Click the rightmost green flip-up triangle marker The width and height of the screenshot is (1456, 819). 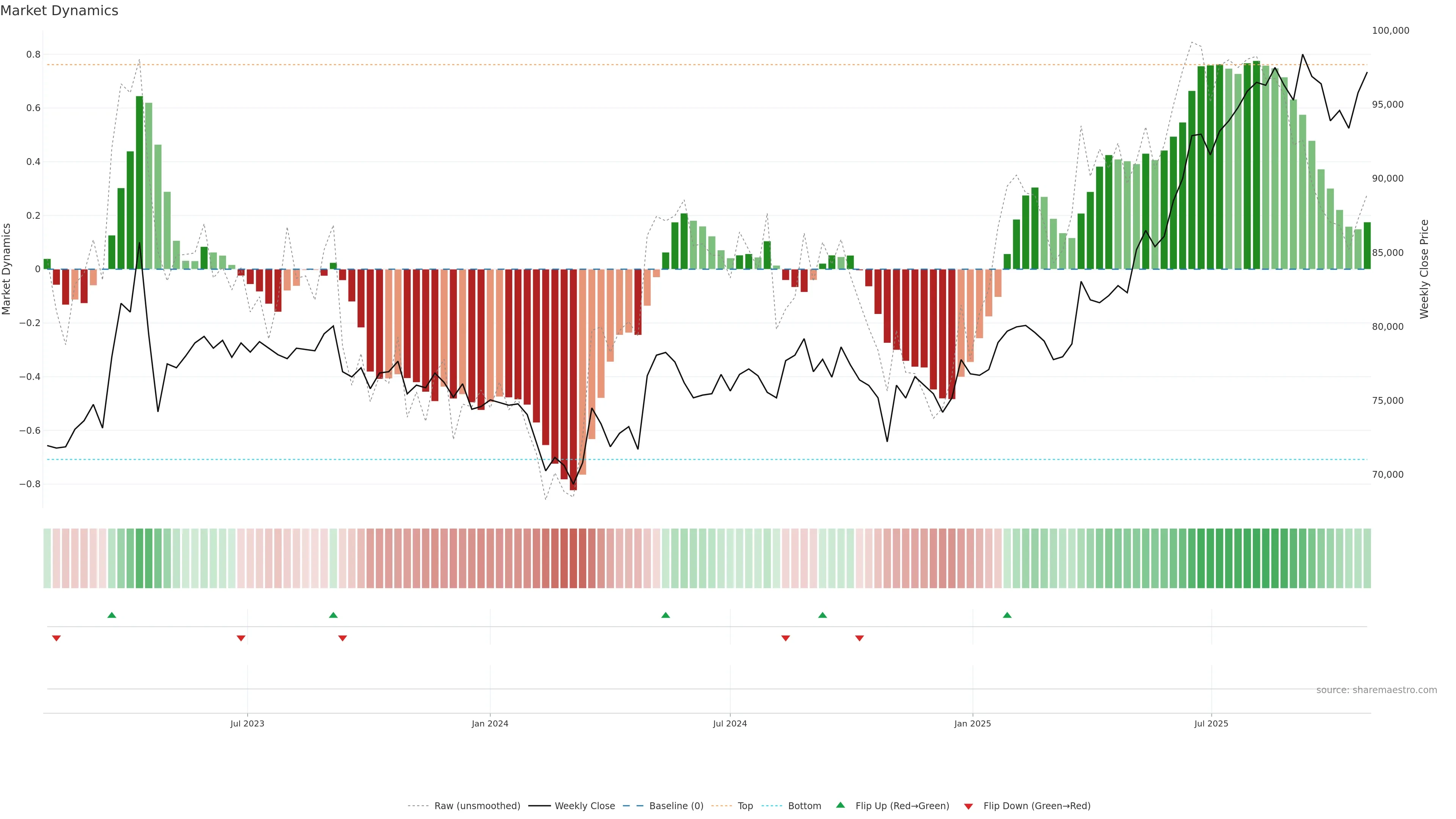pyautogui.click(x=1007, y=615)
